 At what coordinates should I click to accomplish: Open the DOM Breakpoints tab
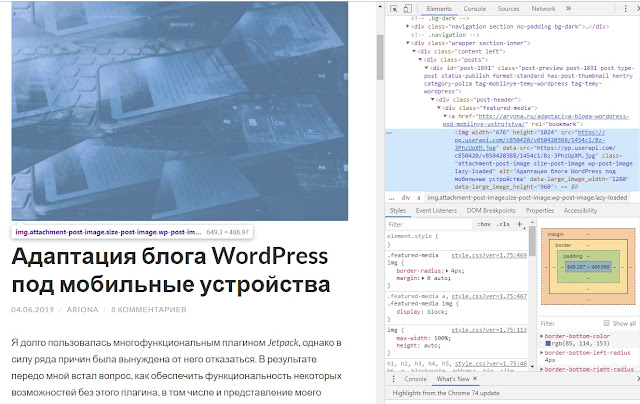(x=491, y=211)
